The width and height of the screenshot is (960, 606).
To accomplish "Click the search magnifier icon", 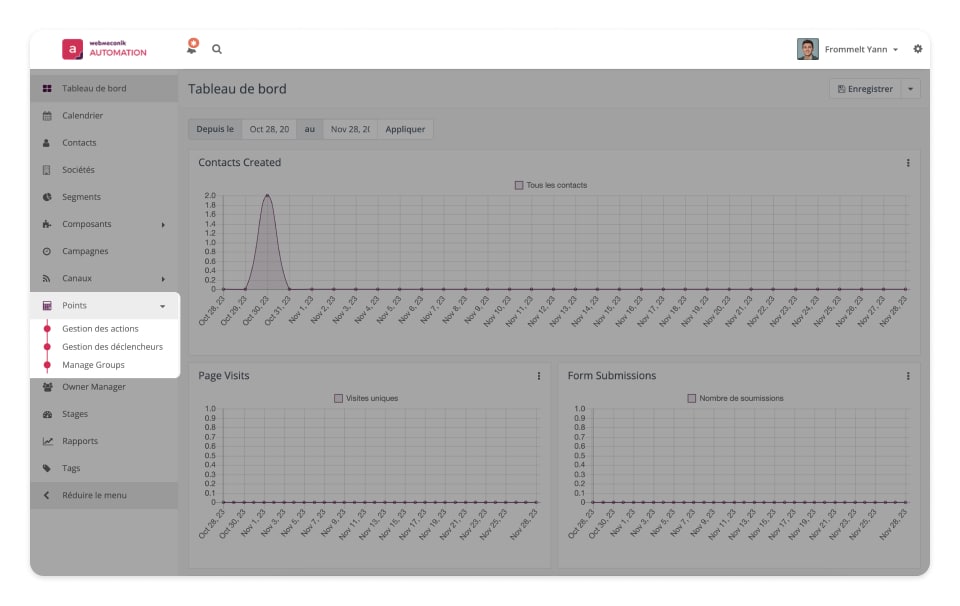I will pyautogui.click(x=217, y=49).
